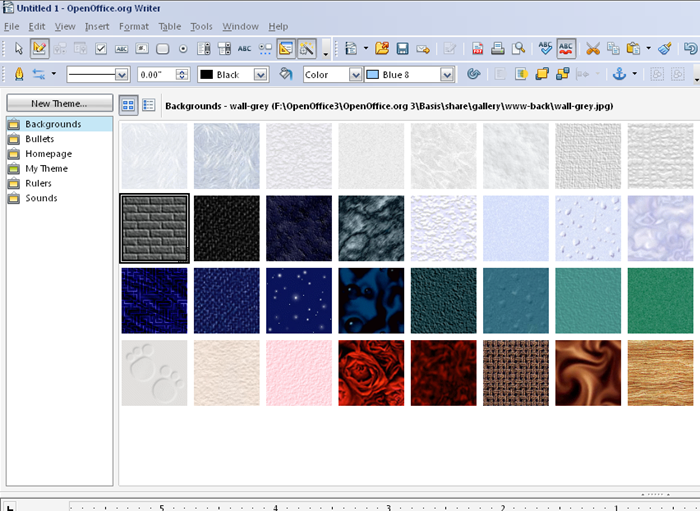700x511 pixels.
Task: Select the Bullets gallery theme
Action: click(x=40, y=139)
